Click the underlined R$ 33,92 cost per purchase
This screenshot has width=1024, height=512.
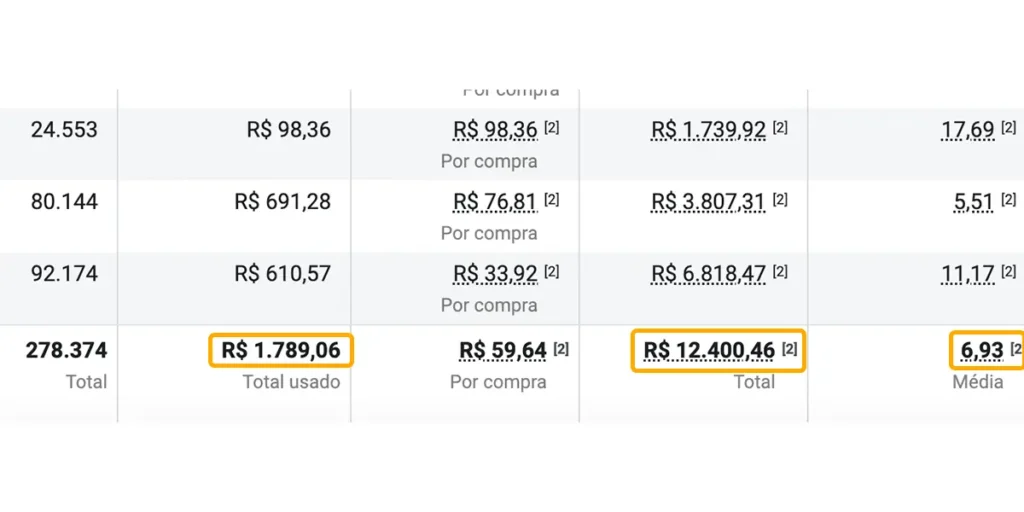(x=495, y=274)
